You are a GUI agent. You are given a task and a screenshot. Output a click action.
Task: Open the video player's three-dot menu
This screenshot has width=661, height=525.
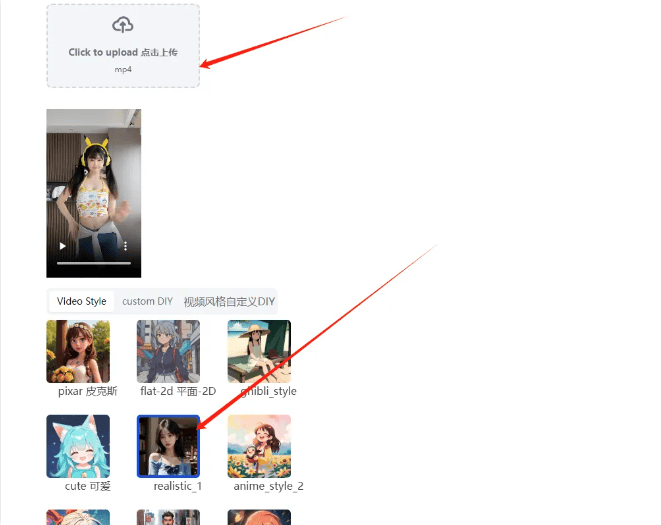pyautogui.click(x=125, y=246)
